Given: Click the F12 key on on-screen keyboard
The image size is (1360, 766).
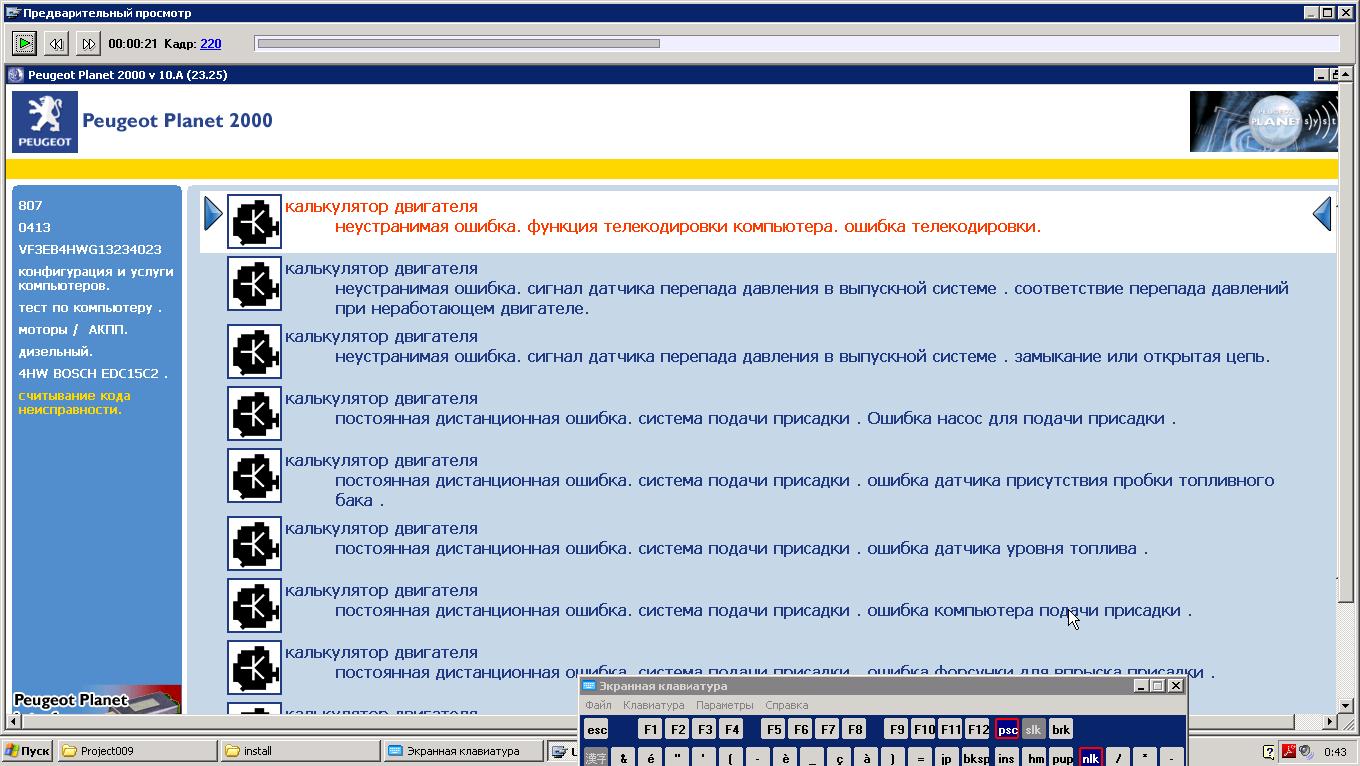Looking at the screenshot, I should (977, 729).
